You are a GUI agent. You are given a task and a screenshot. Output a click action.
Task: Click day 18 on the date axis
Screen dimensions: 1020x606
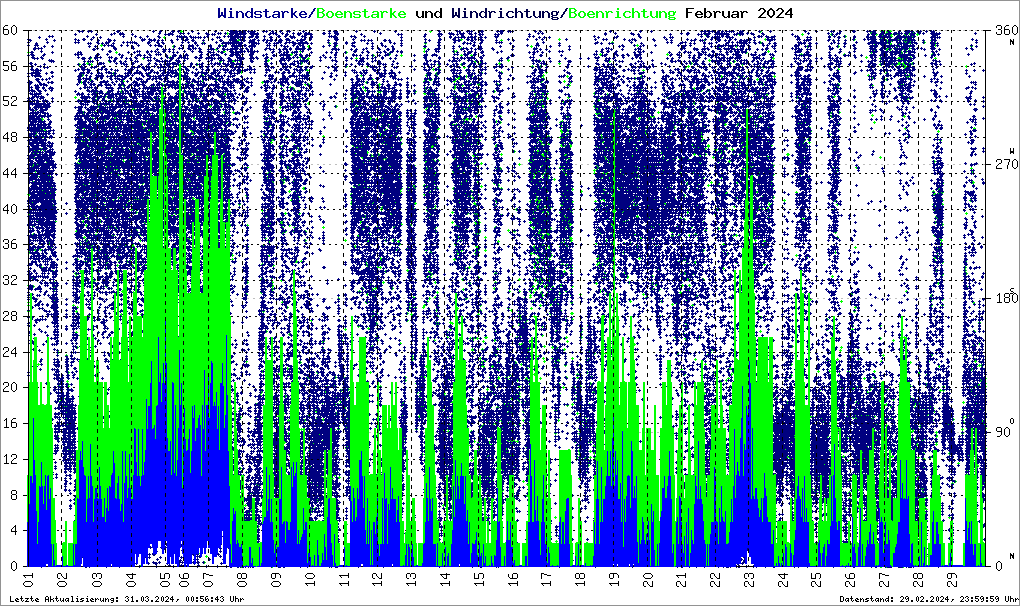pos(580,579)
